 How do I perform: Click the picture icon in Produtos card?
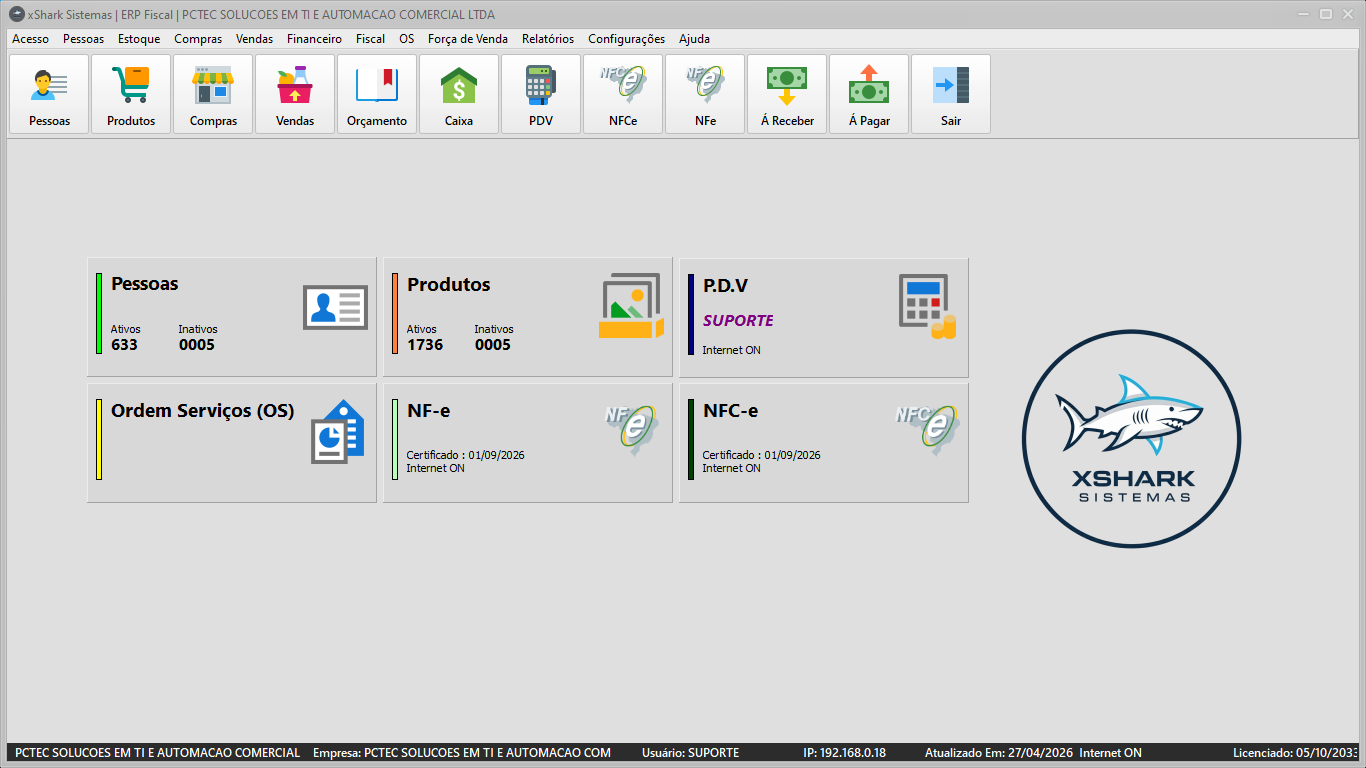pos(631,307)
